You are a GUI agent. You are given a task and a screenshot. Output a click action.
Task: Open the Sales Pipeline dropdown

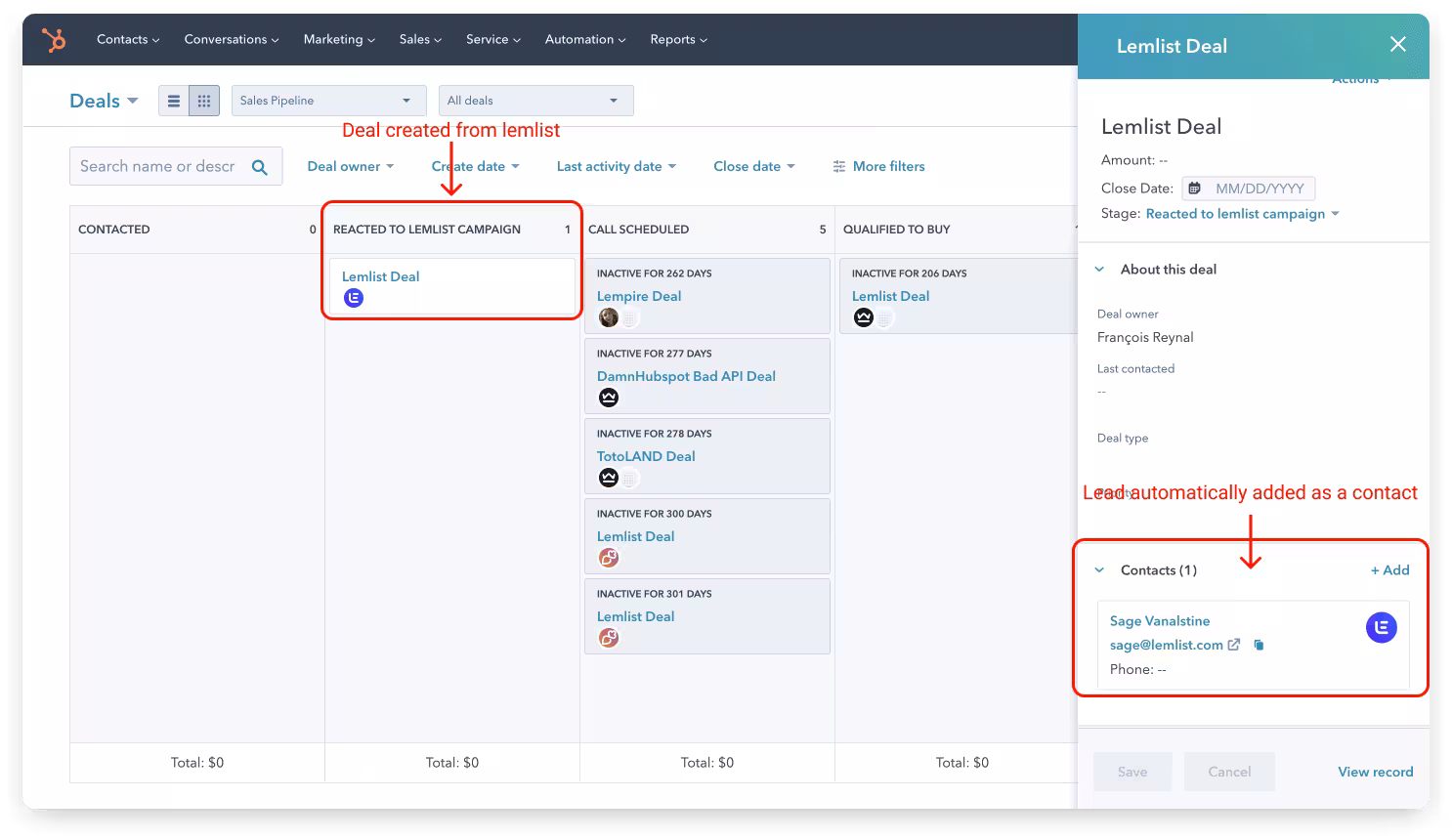click(328, 101)
